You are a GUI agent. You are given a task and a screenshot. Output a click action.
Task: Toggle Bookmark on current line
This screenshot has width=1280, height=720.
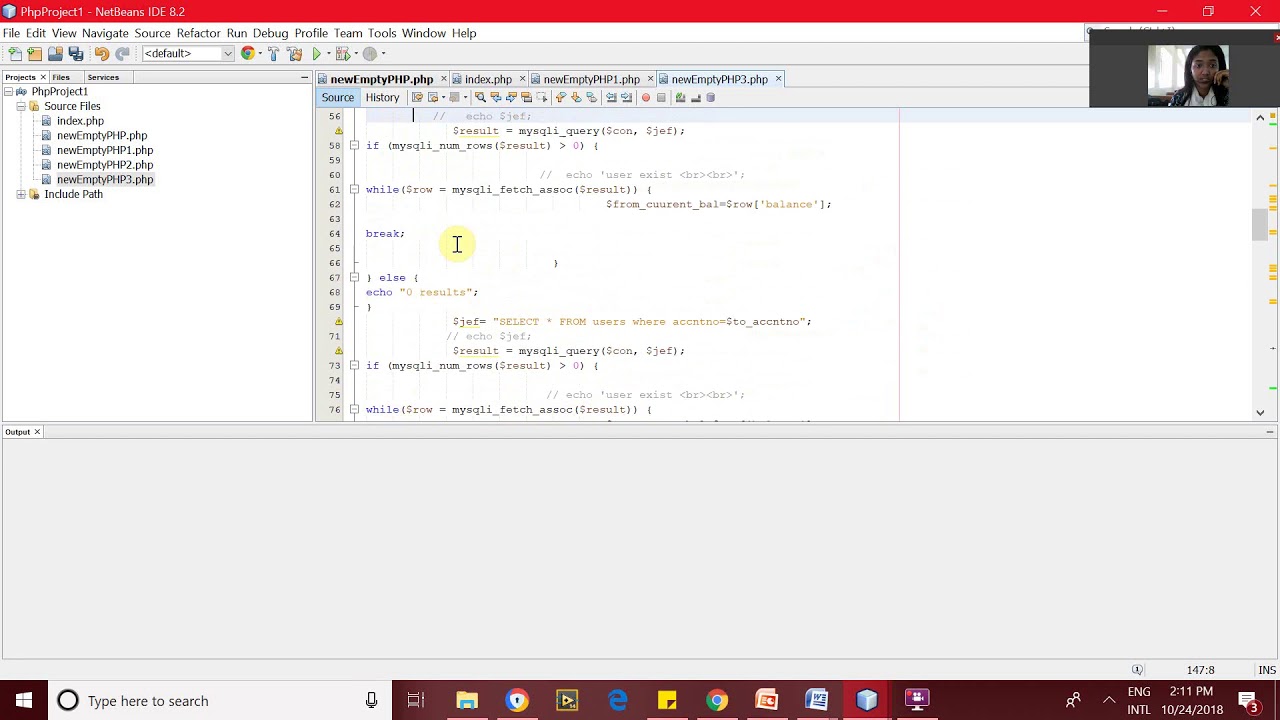click(591, 97)
